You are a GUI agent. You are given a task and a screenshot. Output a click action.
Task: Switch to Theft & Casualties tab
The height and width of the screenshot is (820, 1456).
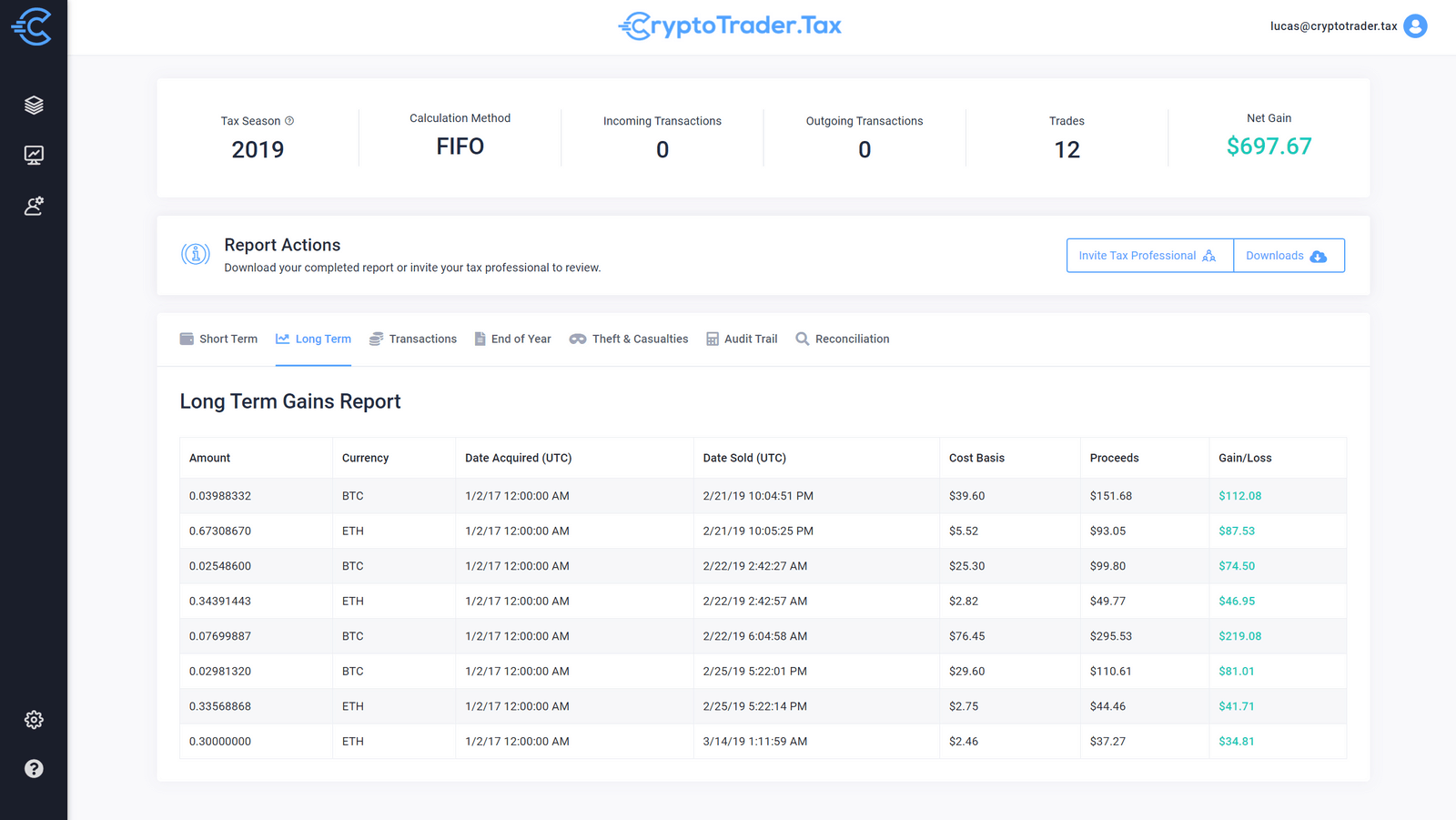[629, 339]
